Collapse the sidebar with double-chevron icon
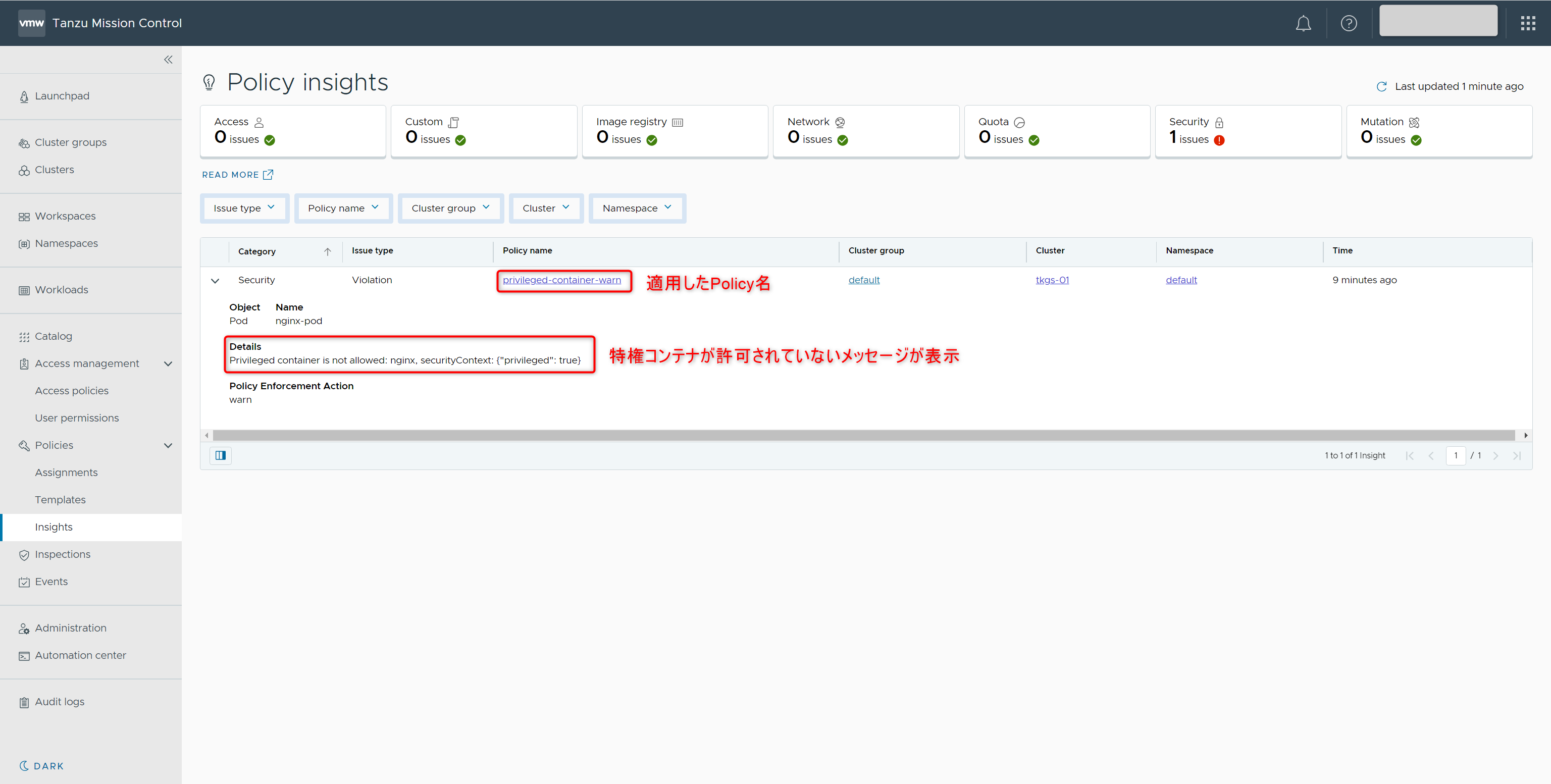Screen dimensions: 1551x784 click(x=168, y=60)
